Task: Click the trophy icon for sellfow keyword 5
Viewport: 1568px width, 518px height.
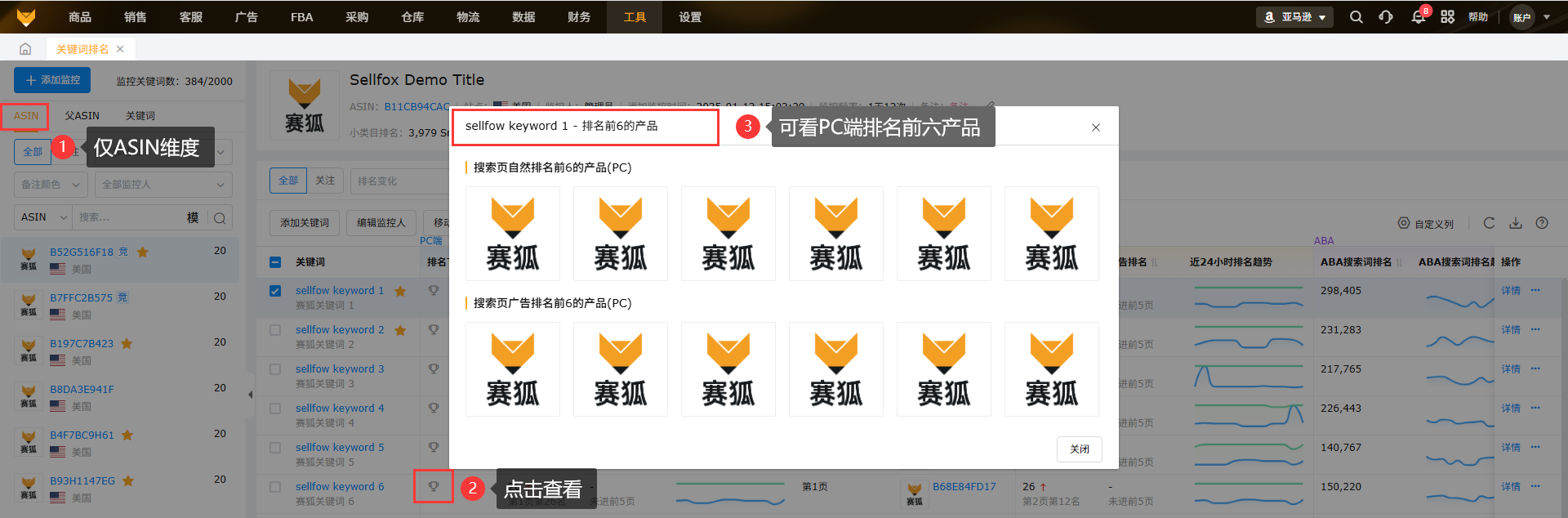Action: pyautogui.click(x=434, y=447)
